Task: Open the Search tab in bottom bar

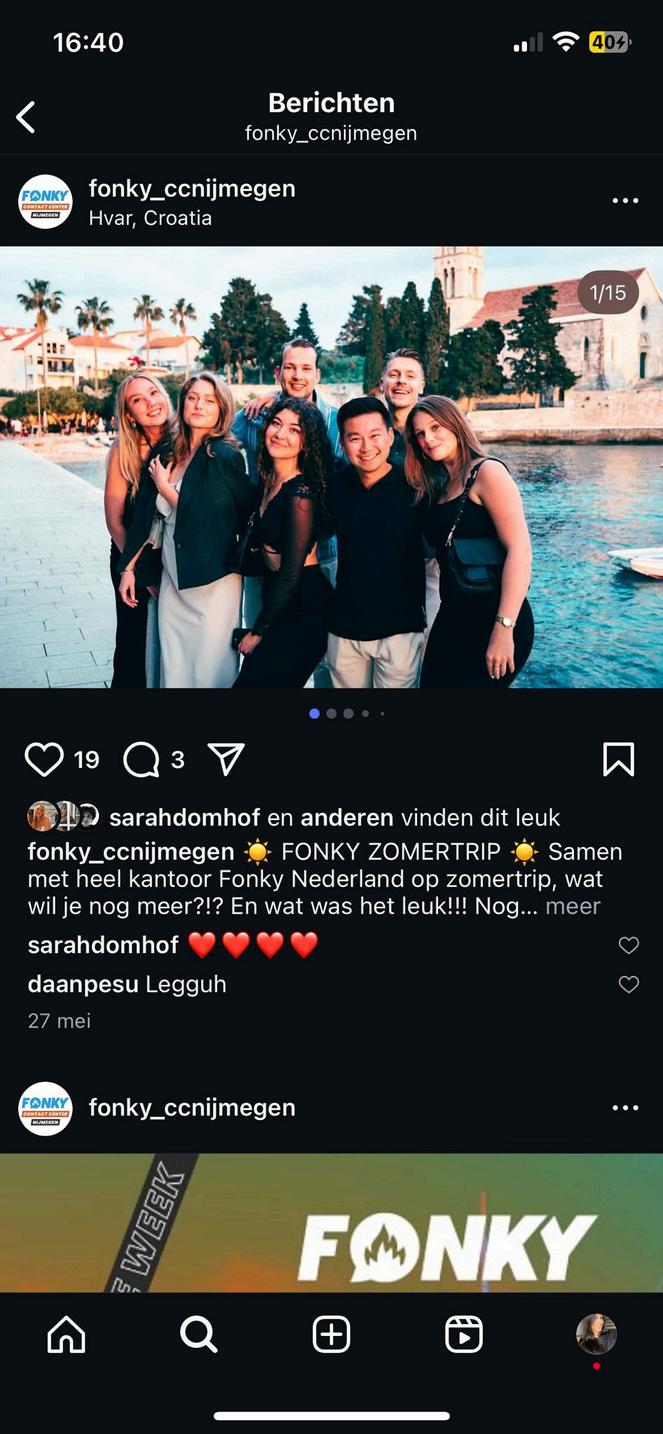Action: coord(198,1335)
